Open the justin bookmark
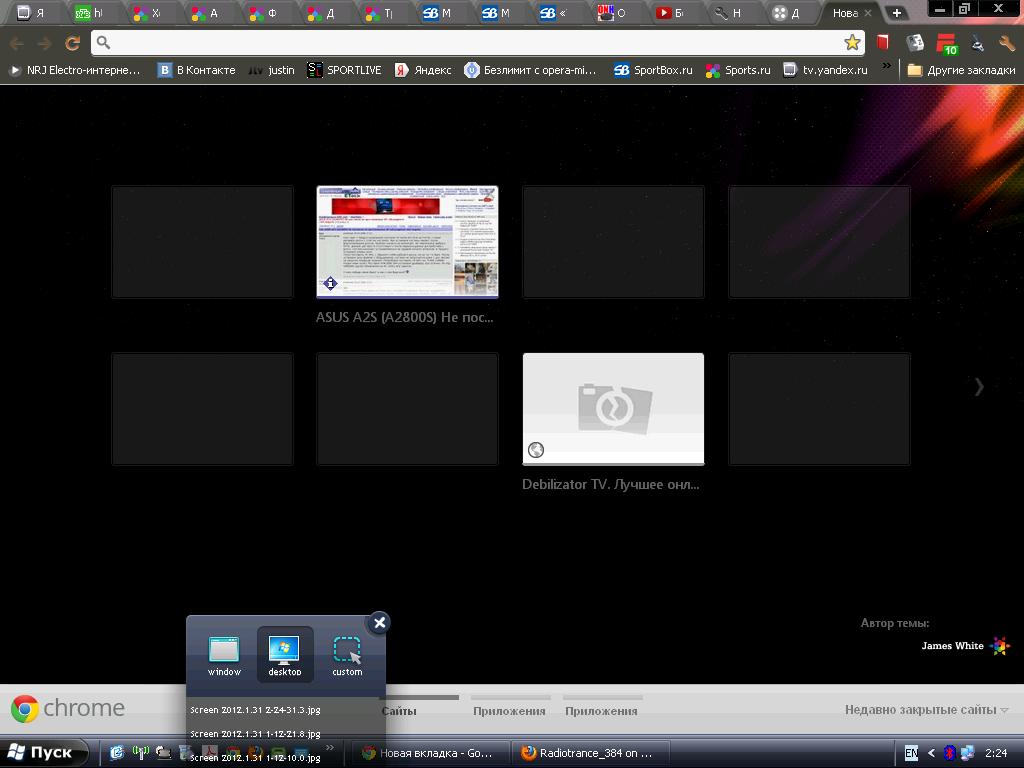Image resolution: width=1024 pixels, height=768 pixels. coord(271,70)
